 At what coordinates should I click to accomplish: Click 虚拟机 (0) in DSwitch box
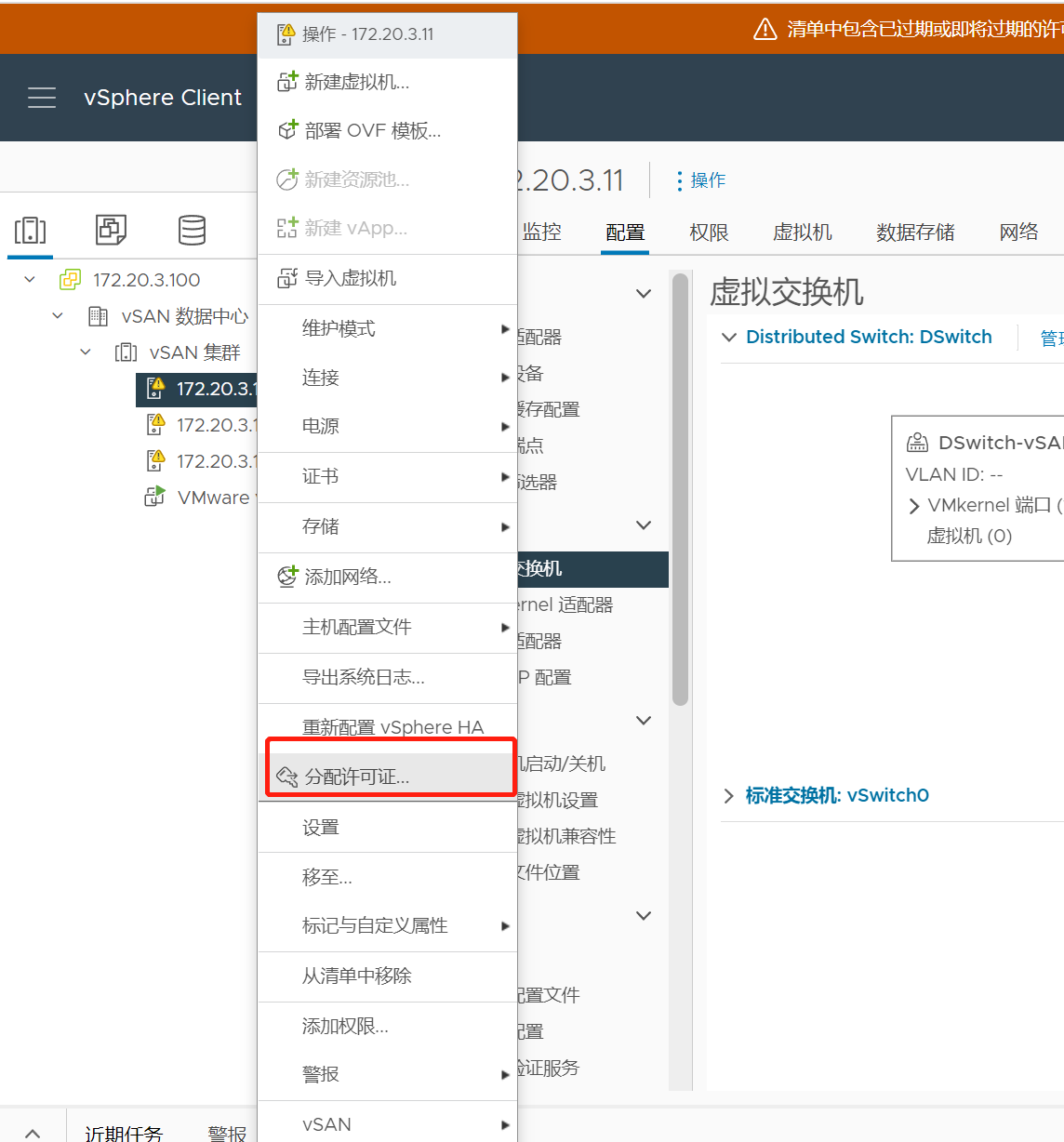click(968, 536)
